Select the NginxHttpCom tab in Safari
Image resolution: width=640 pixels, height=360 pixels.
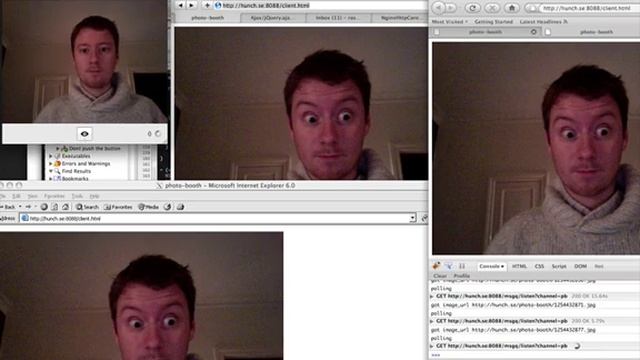(x=400, y=18)
